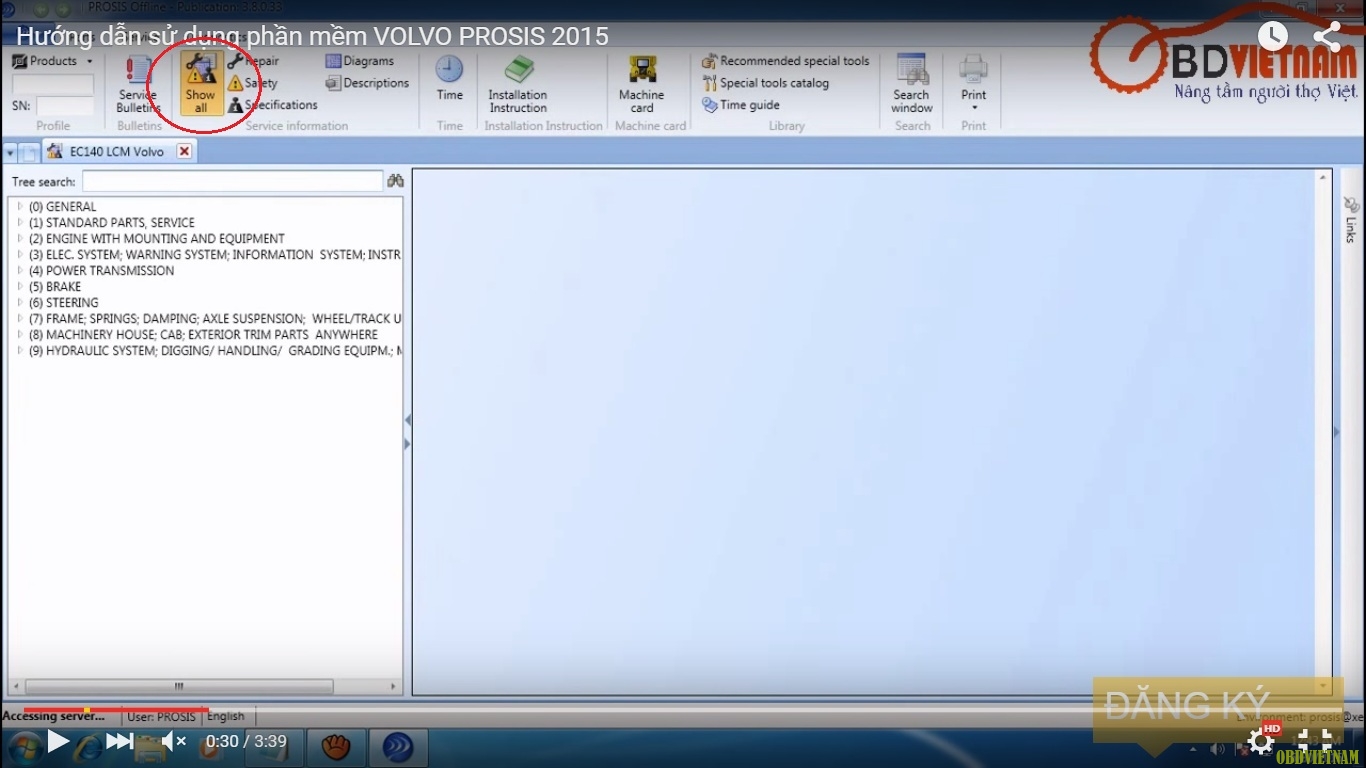Open the tab list dropdown arrow
Image resolution: width=1366 pixels, height=768 pixels.
tap(10, 153)
